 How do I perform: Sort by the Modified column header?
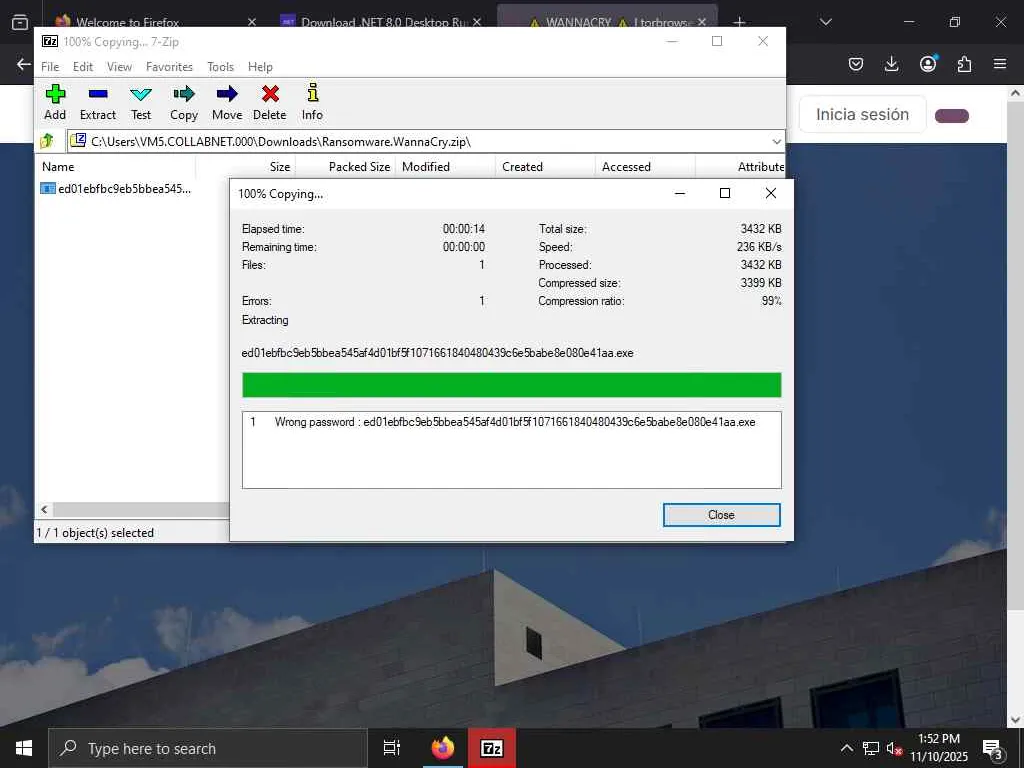click(x=445, y=167)
